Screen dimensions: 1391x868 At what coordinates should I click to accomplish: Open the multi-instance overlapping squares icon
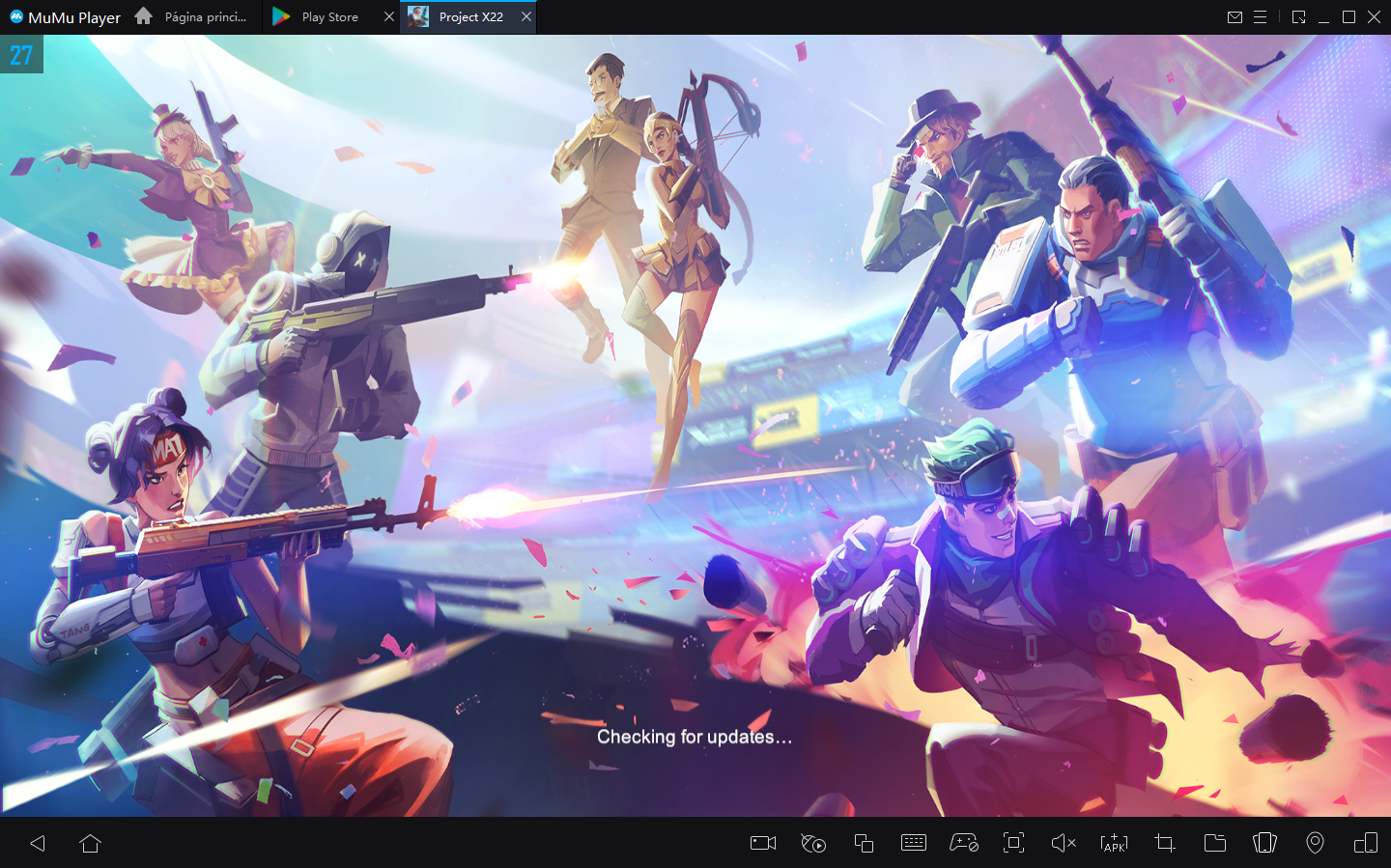[x=864, y=843]
